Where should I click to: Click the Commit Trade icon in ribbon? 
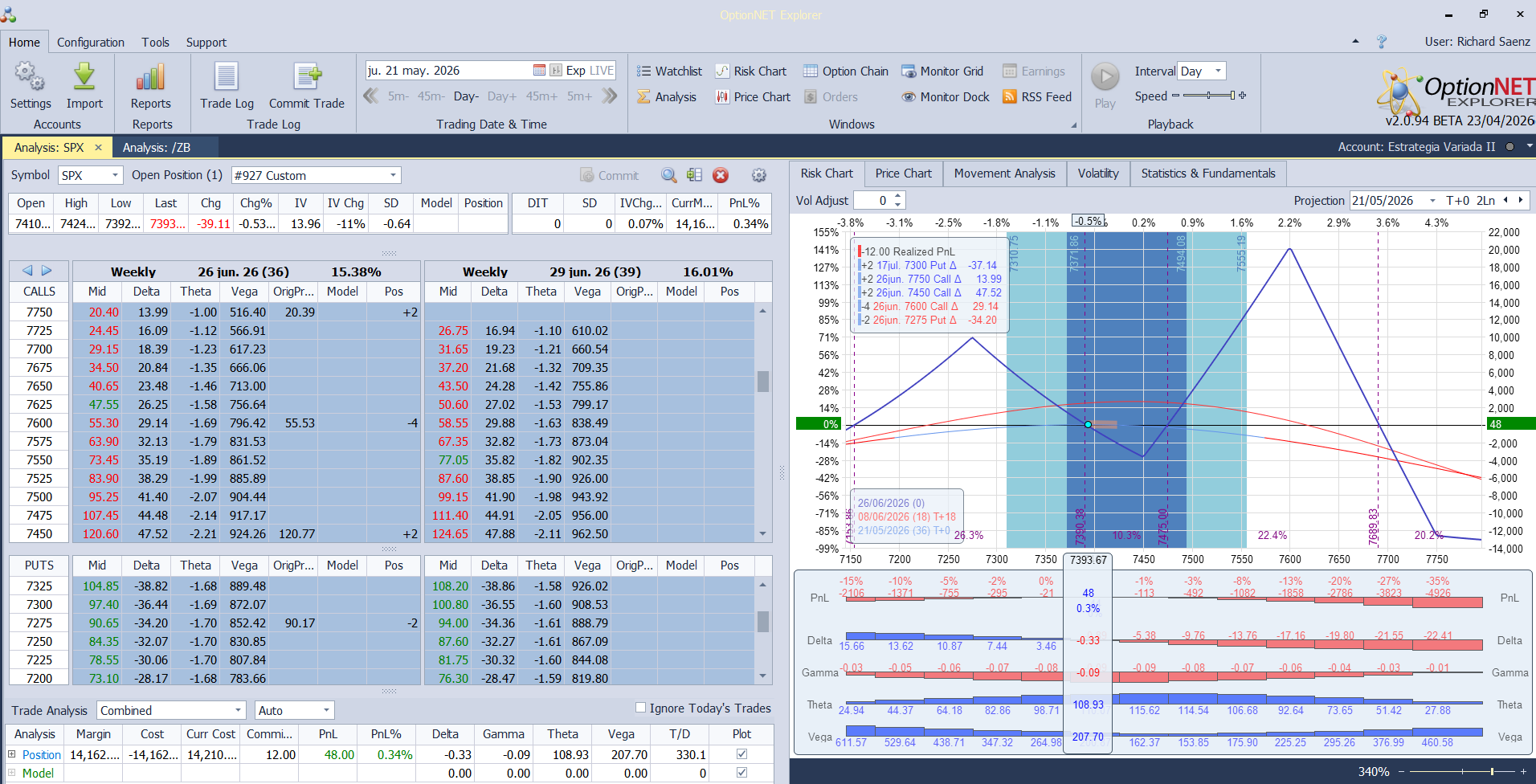307,77
